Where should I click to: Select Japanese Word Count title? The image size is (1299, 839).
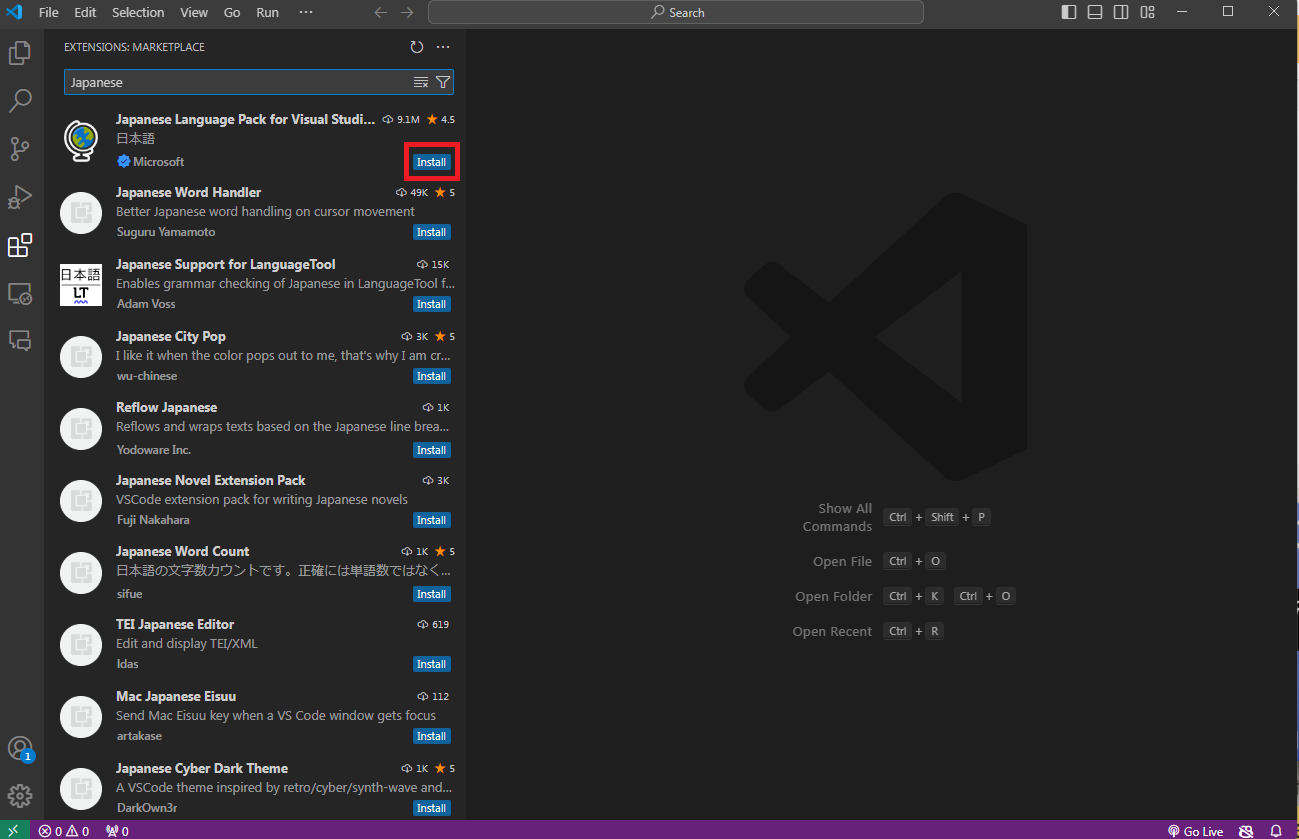(x=183, y=551)
